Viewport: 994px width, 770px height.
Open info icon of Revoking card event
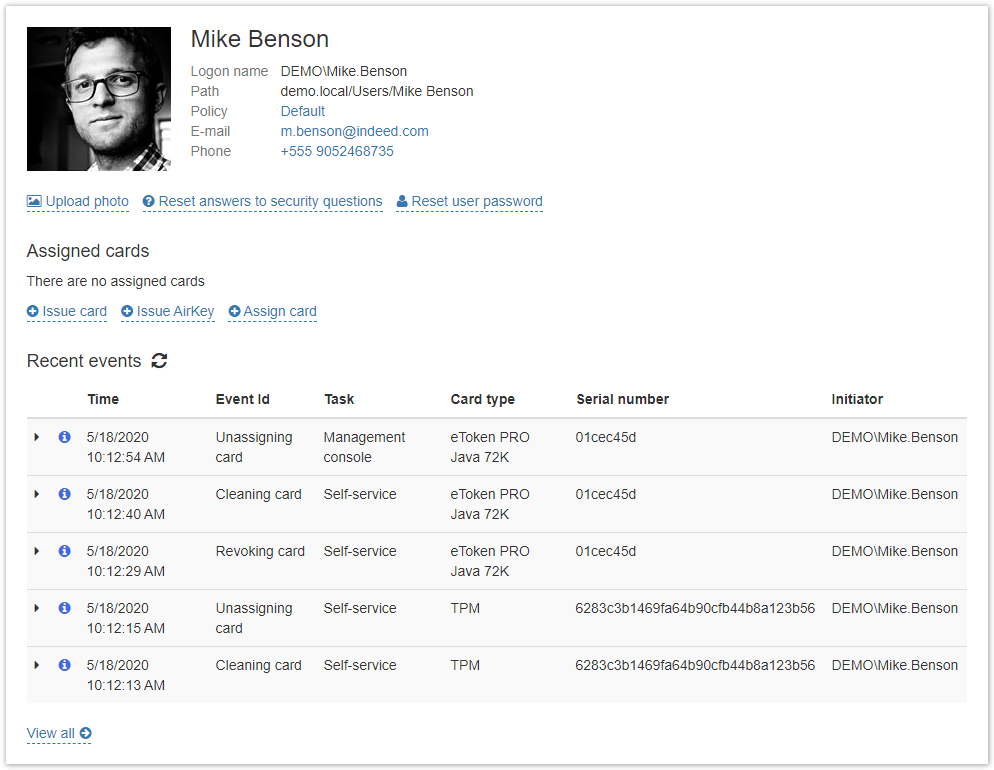click(x=65, y=551)
